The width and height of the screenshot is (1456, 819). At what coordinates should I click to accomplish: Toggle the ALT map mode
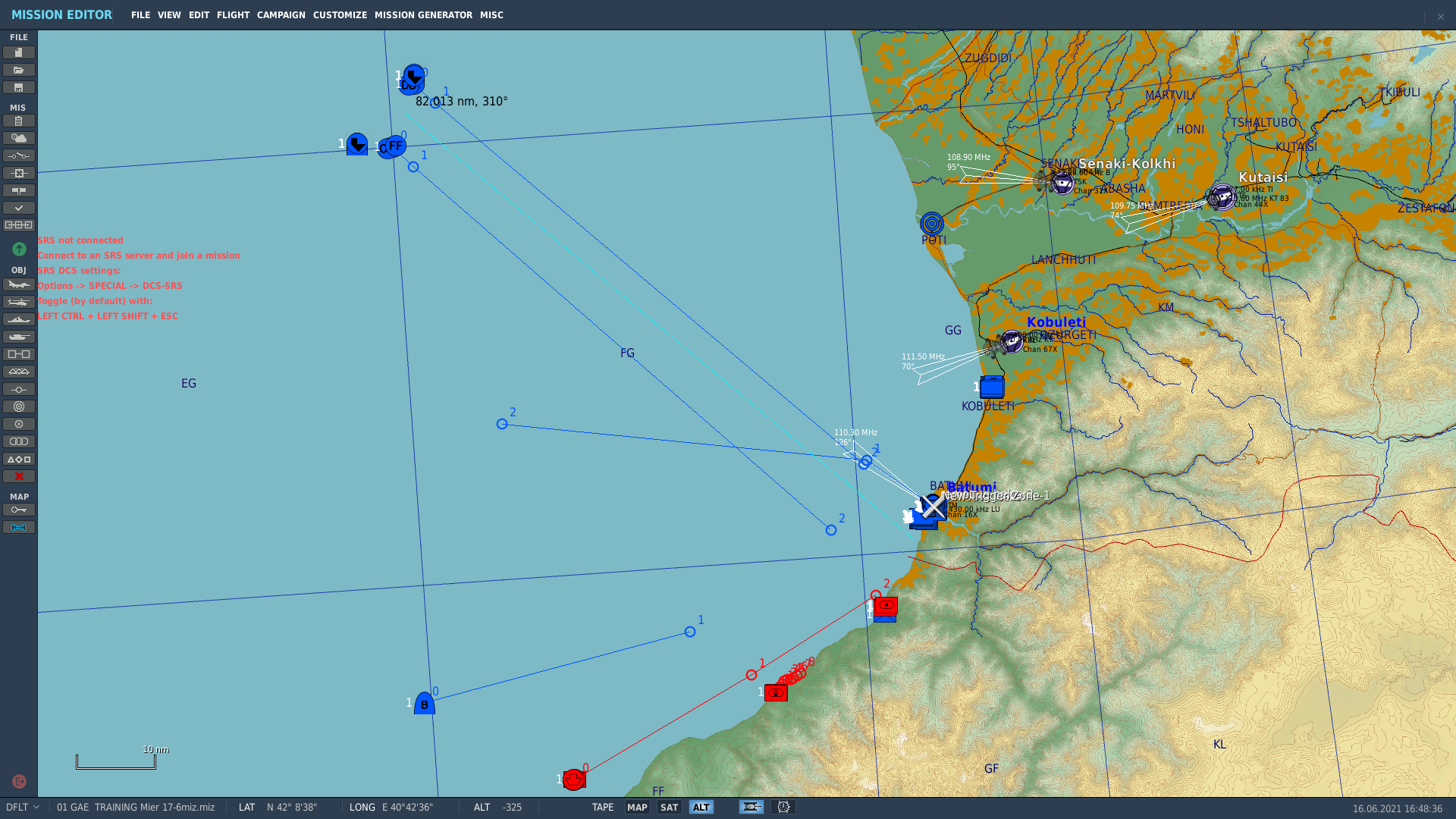(x=701, y=808)
